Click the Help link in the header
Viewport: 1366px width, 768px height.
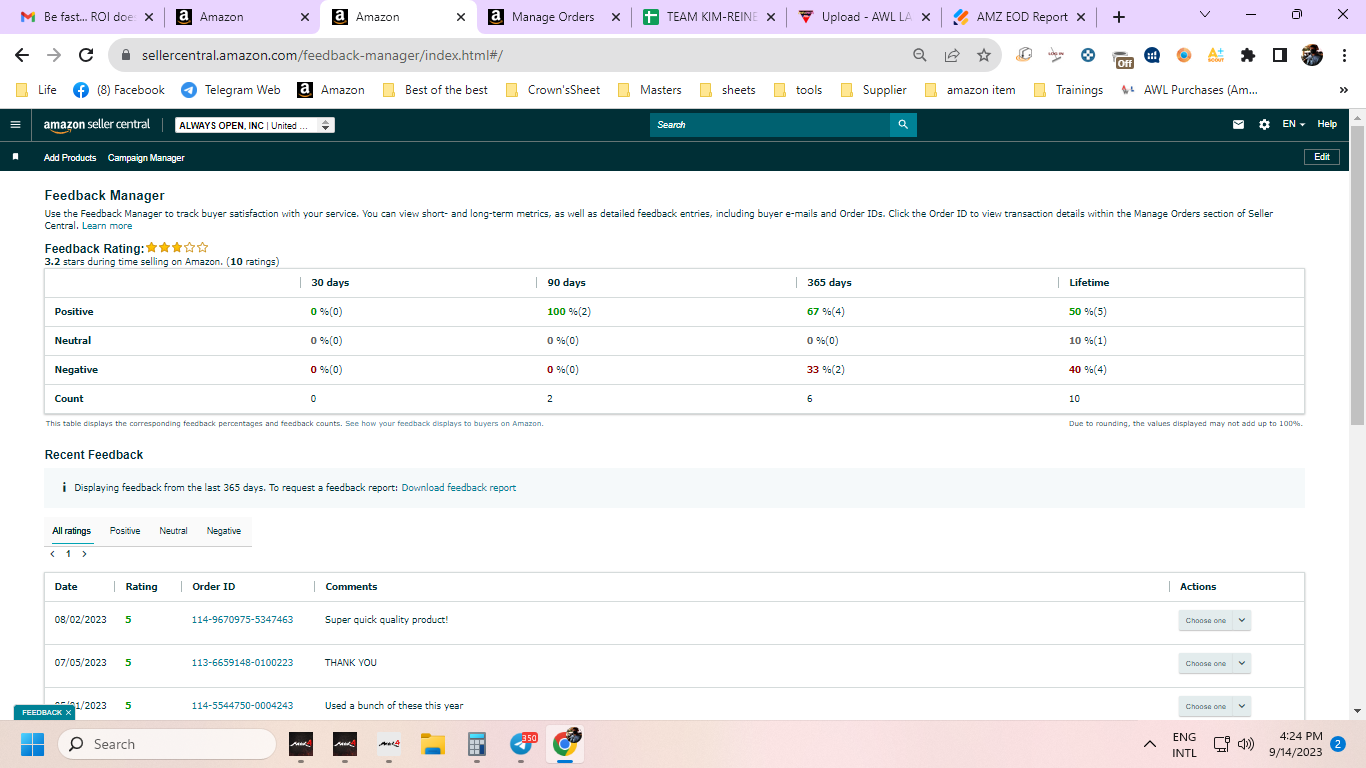tap(1327, 124)
